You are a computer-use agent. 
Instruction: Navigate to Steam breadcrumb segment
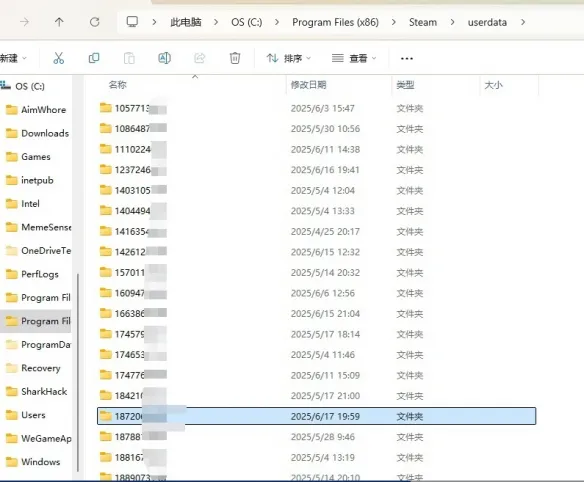[423, 22]
